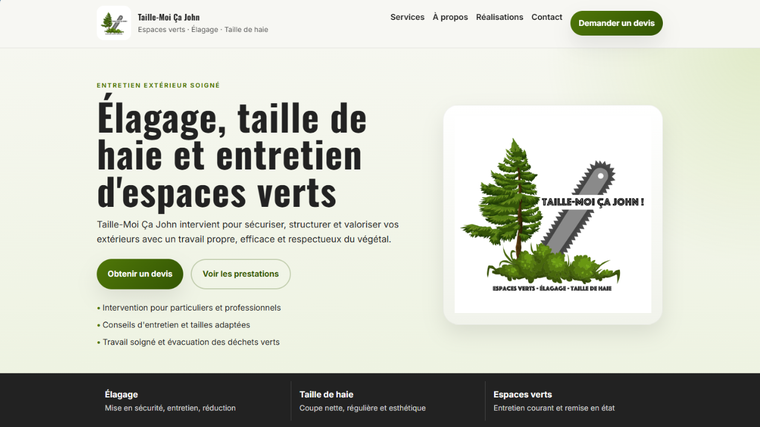Select Contact in the navigation bar
This screenshot has height=427, width=760.
tap(547, 17)
